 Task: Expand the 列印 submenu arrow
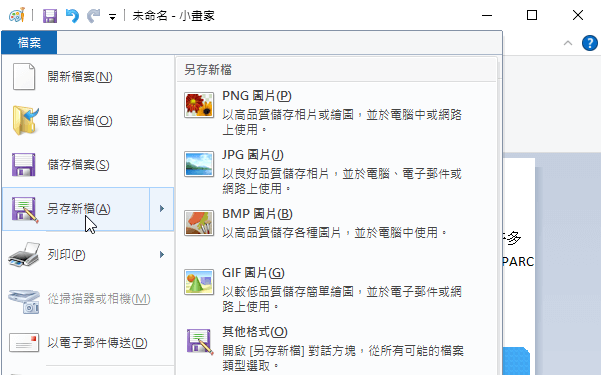coord(162,254)
